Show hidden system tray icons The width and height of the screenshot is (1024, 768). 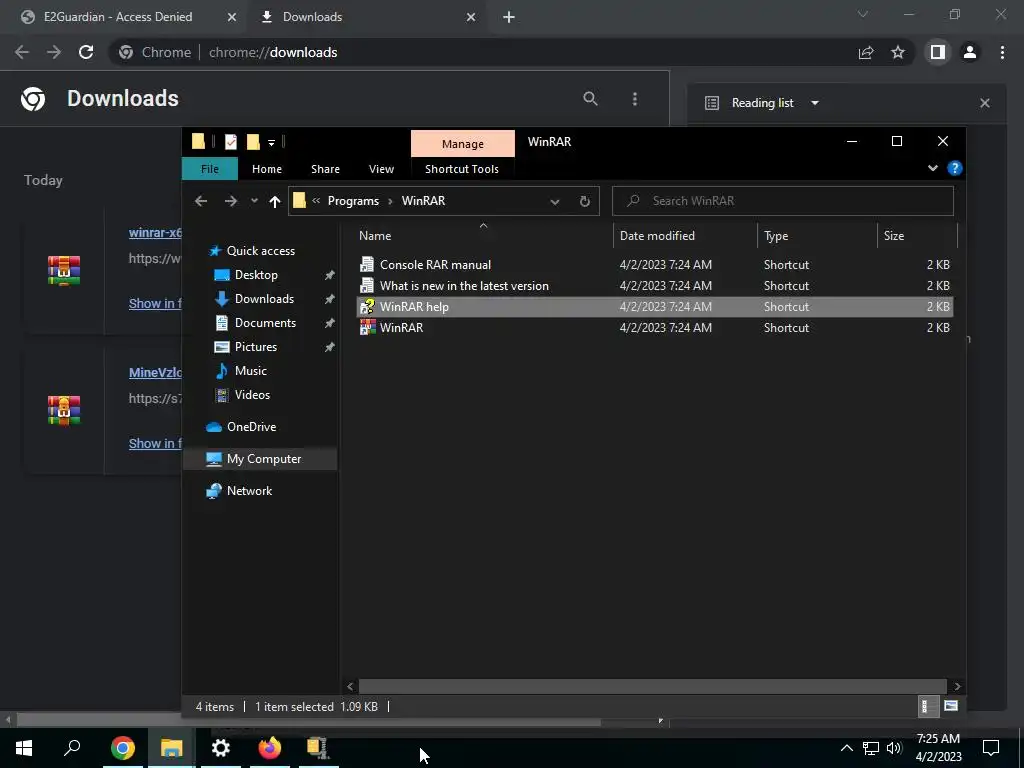(x=846, y=748)
